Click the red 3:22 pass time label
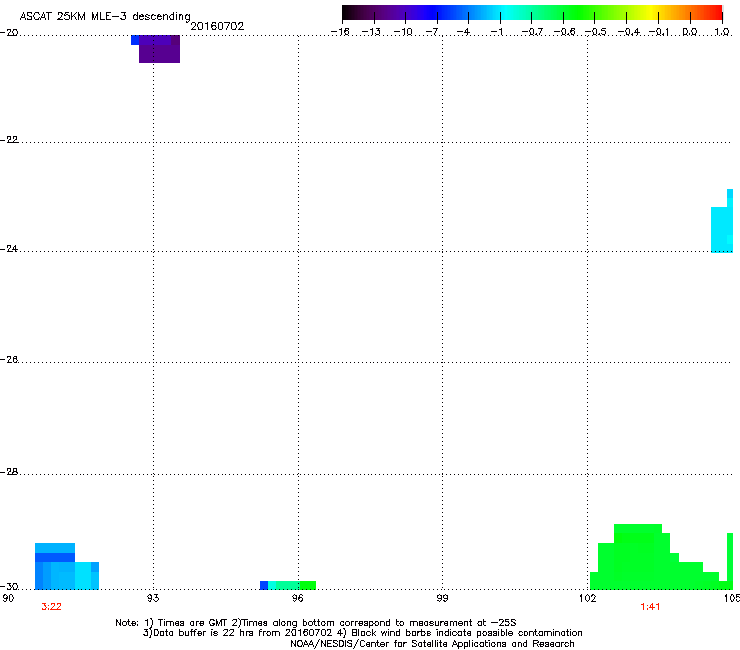740x650 pixels. pos(51,607)
